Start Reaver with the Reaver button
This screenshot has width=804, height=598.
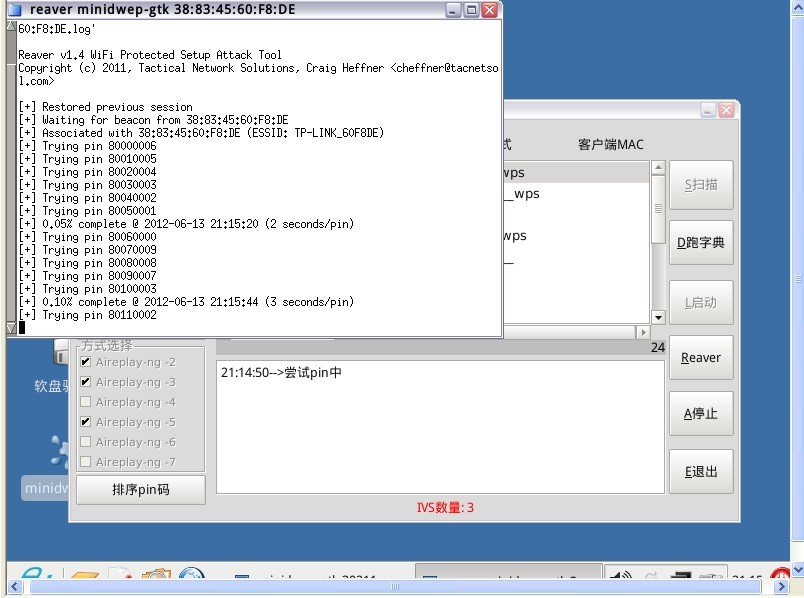pos(701,357)
